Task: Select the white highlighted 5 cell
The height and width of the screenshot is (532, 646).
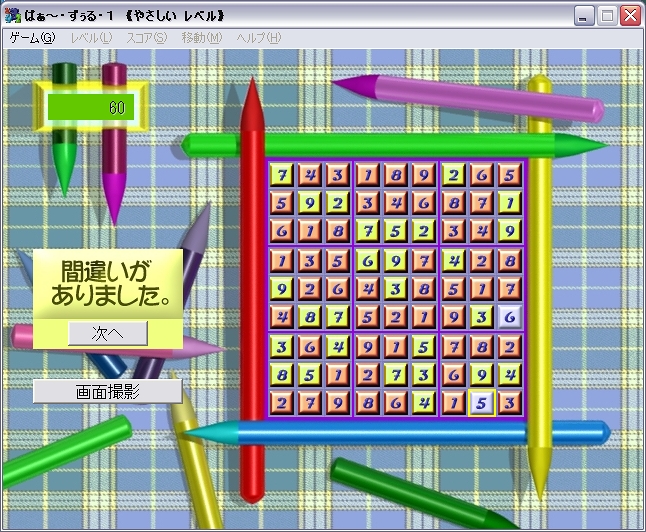Action: pos(482,404)
